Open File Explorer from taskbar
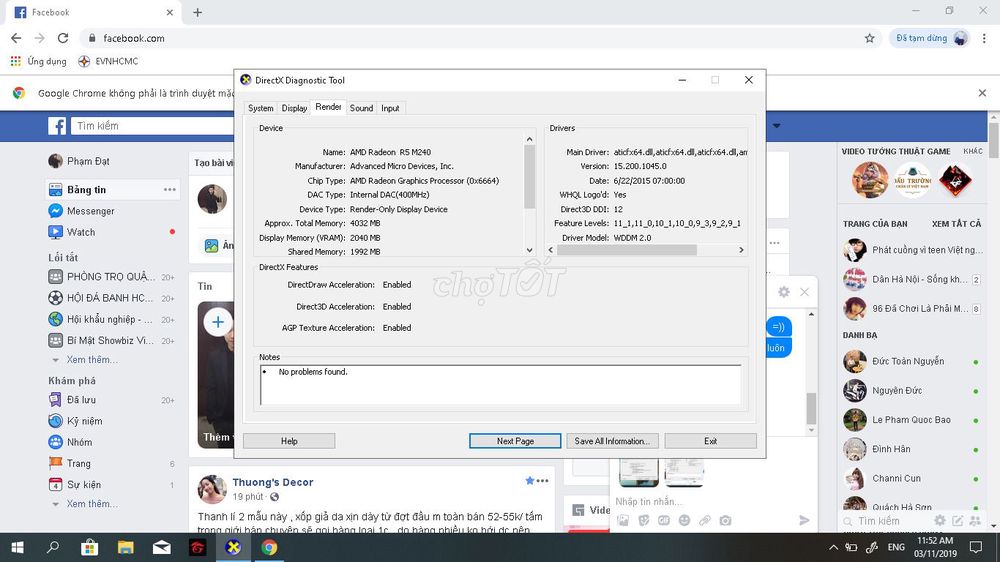1000x562 pixels. [126, 547]
